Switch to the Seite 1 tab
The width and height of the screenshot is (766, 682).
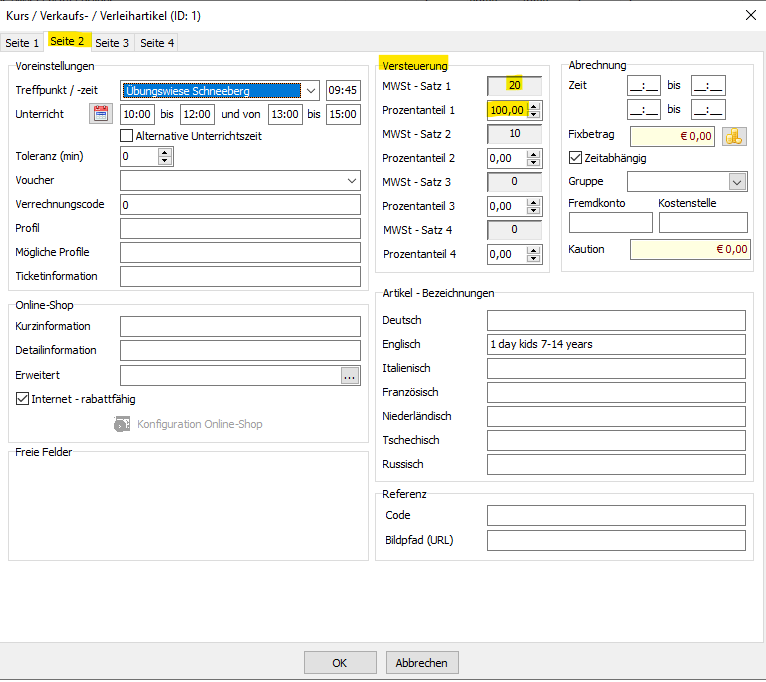[22, 43]
